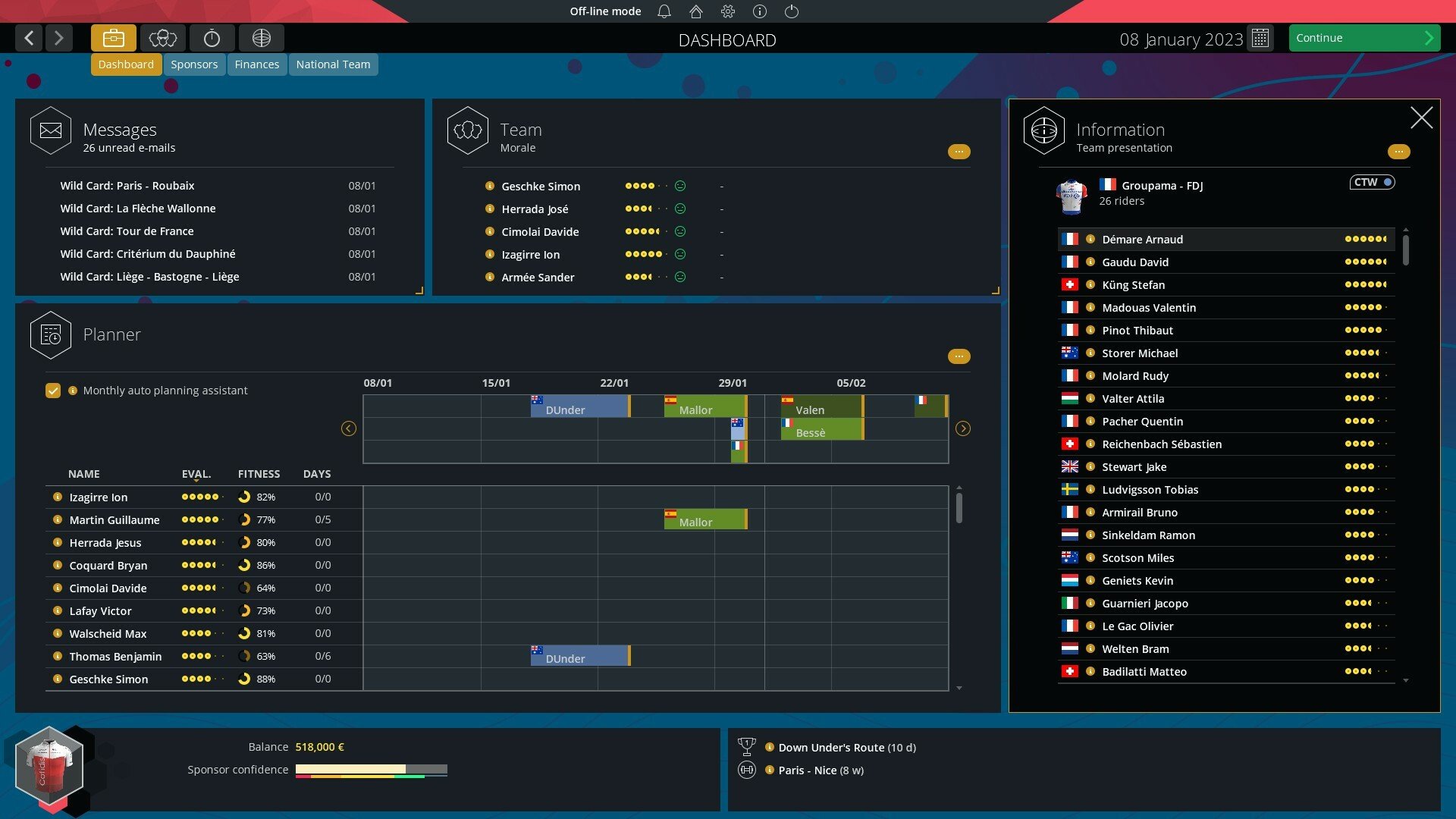The height and width of the screenshot is (819, 1456).
Task: Toggle offline mode notification bell
Action: (x=662, y=11)
